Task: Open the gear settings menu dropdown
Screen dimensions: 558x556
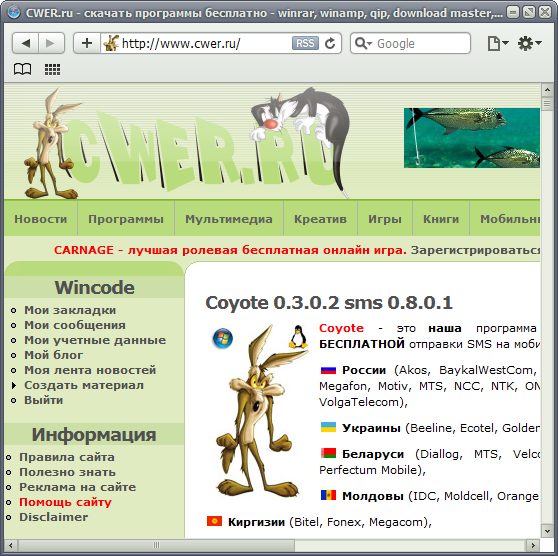Action: click(530, 43)
